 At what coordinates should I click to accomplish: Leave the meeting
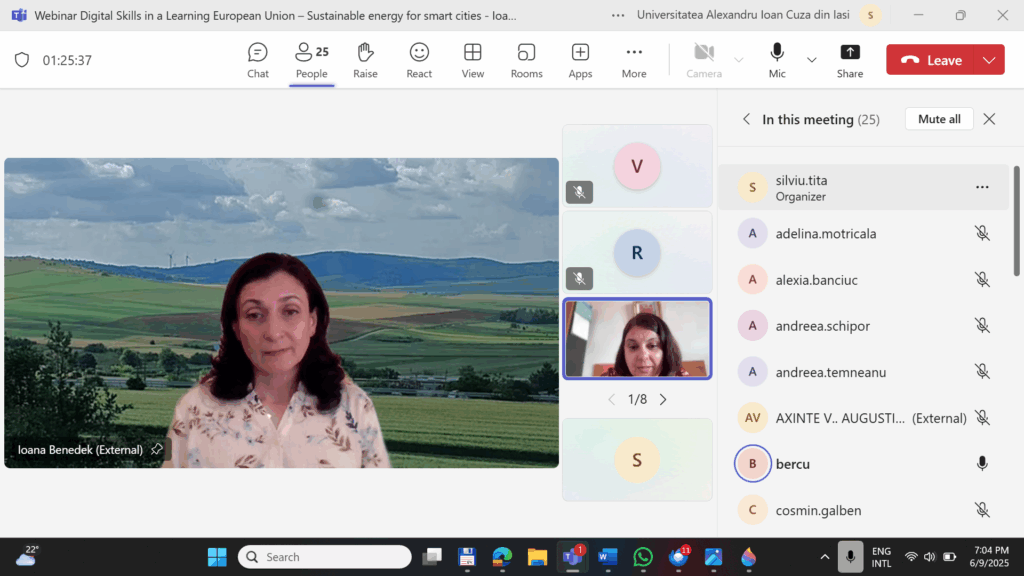click(x=931, y=60)
